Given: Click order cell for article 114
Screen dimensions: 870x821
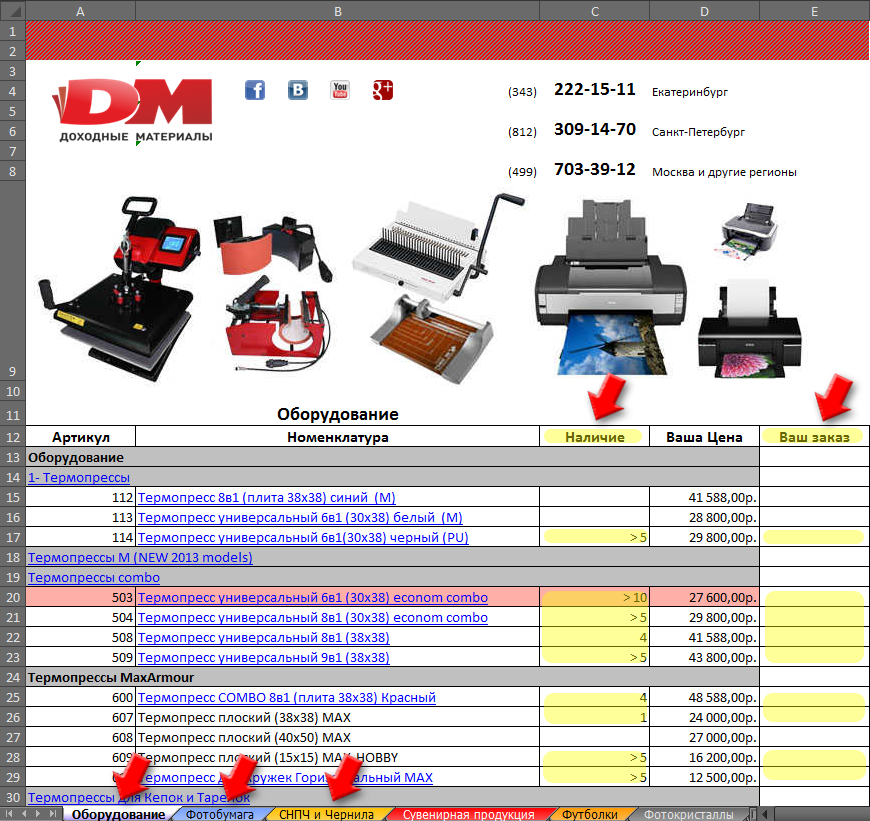Looking at the screenshot, I should click(814, 538).
